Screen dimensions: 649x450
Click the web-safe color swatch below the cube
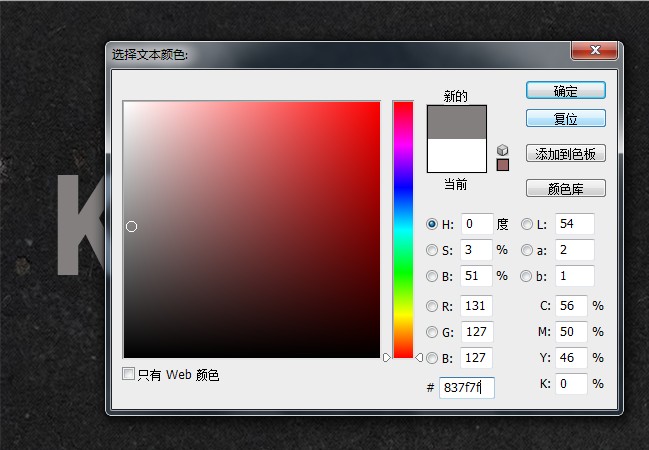[502, 165]
